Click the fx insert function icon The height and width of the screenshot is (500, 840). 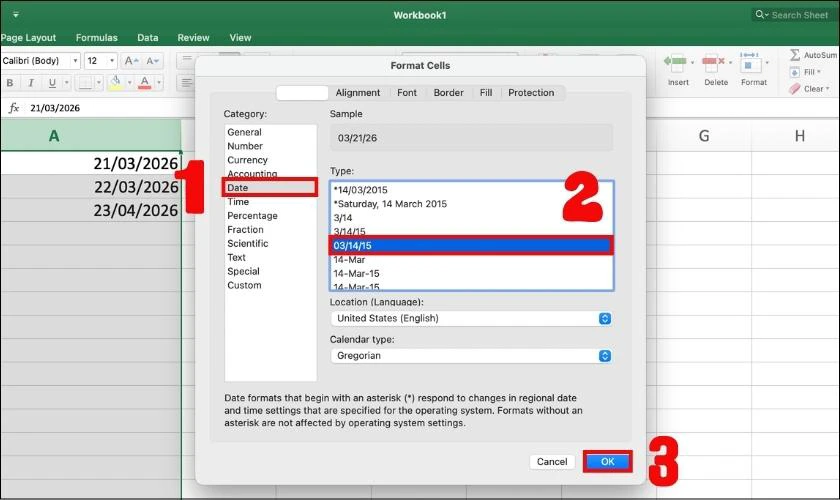pos(14,108)
